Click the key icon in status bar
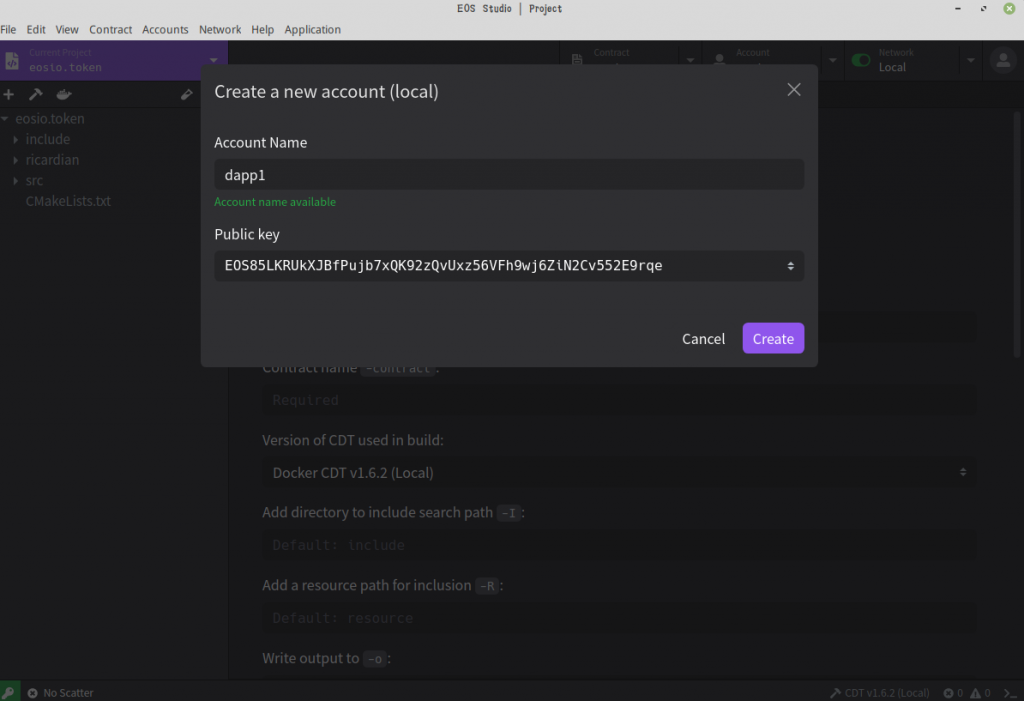The width and height of the screenshot is (1024, 701). pyautogui.click(x=8, y=692)
